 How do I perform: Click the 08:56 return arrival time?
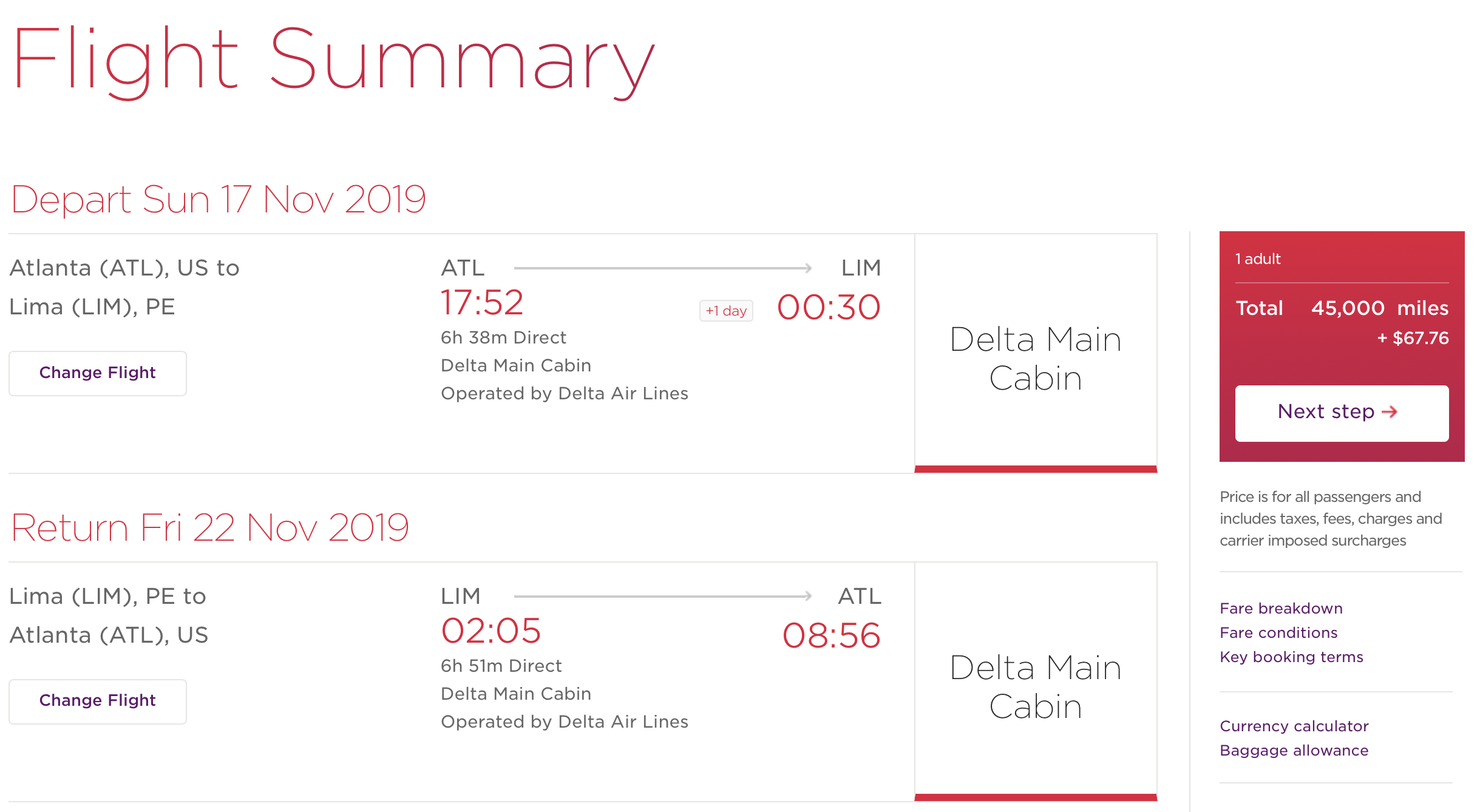pos(831,635)
